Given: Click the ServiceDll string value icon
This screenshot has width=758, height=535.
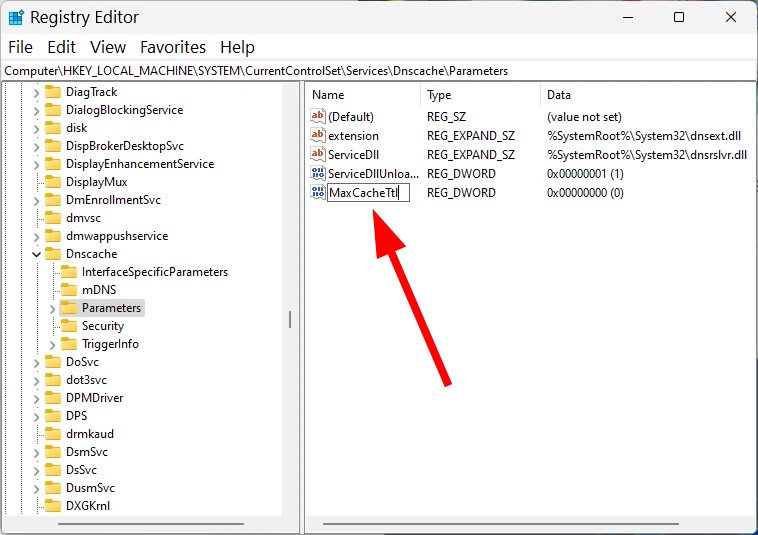Looking at the screenshot, I should click(x=318, y=155).
